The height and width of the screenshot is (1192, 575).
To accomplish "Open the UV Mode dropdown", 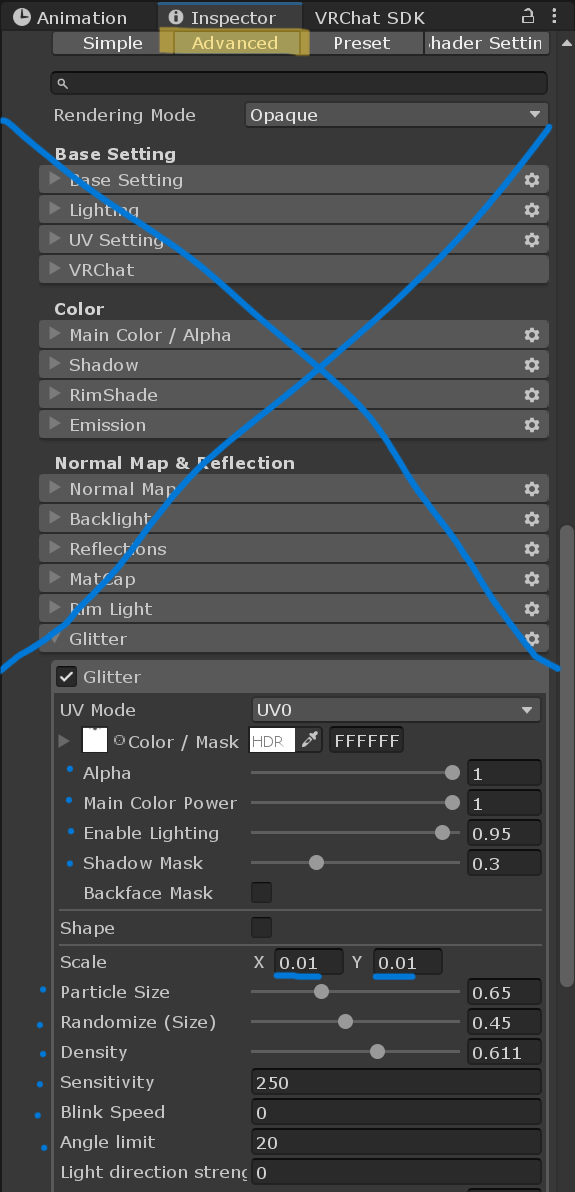I will pos(396,710).
